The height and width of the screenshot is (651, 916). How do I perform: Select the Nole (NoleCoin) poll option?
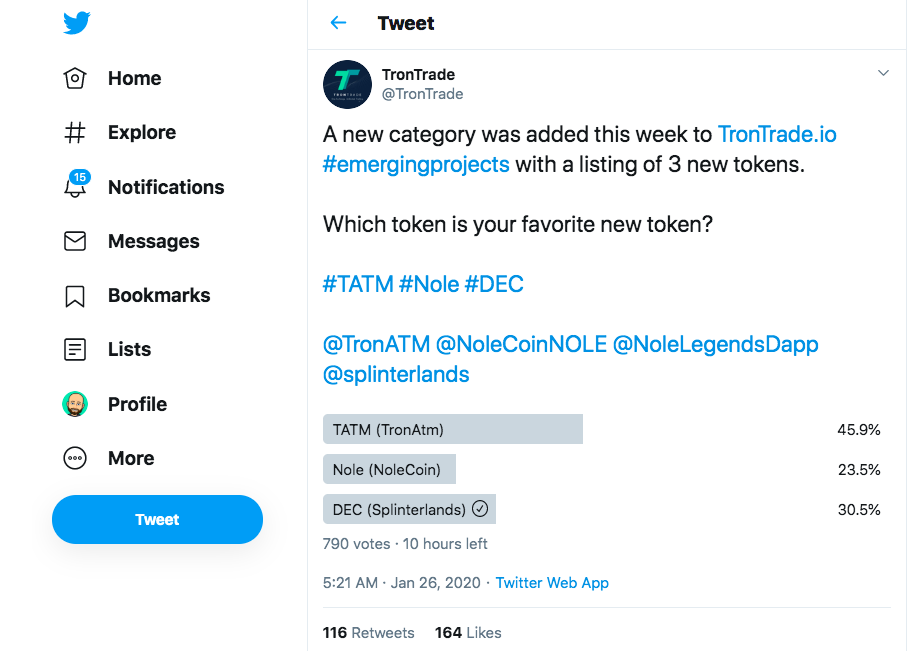coord(389,470)
